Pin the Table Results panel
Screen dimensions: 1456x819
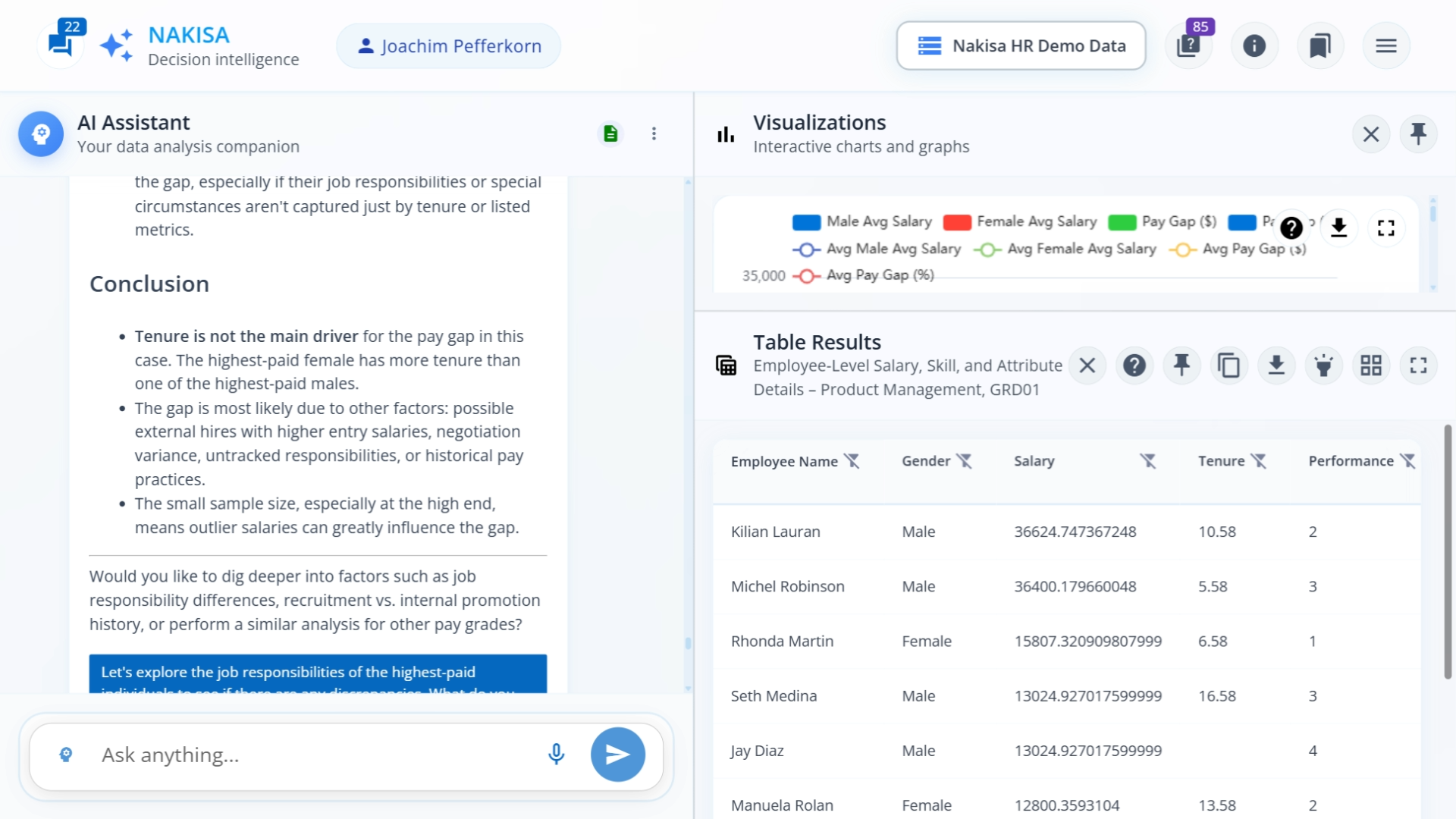[1182, 365]
